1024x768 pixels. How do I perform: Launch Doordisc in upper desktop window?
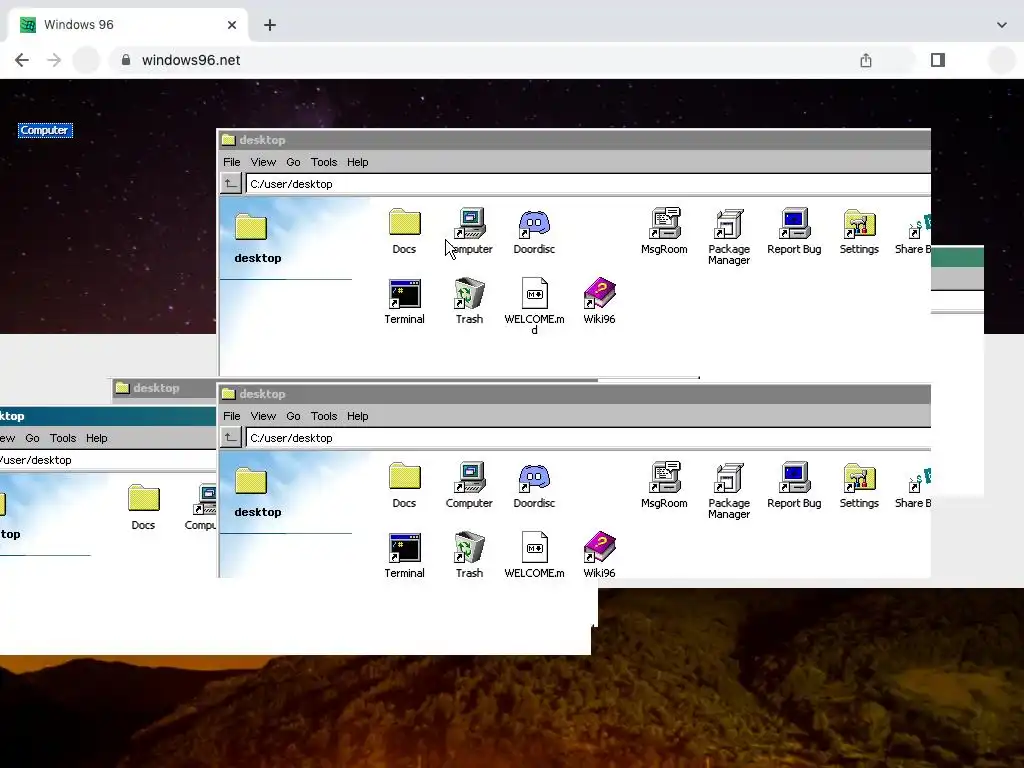pos(534,231)
